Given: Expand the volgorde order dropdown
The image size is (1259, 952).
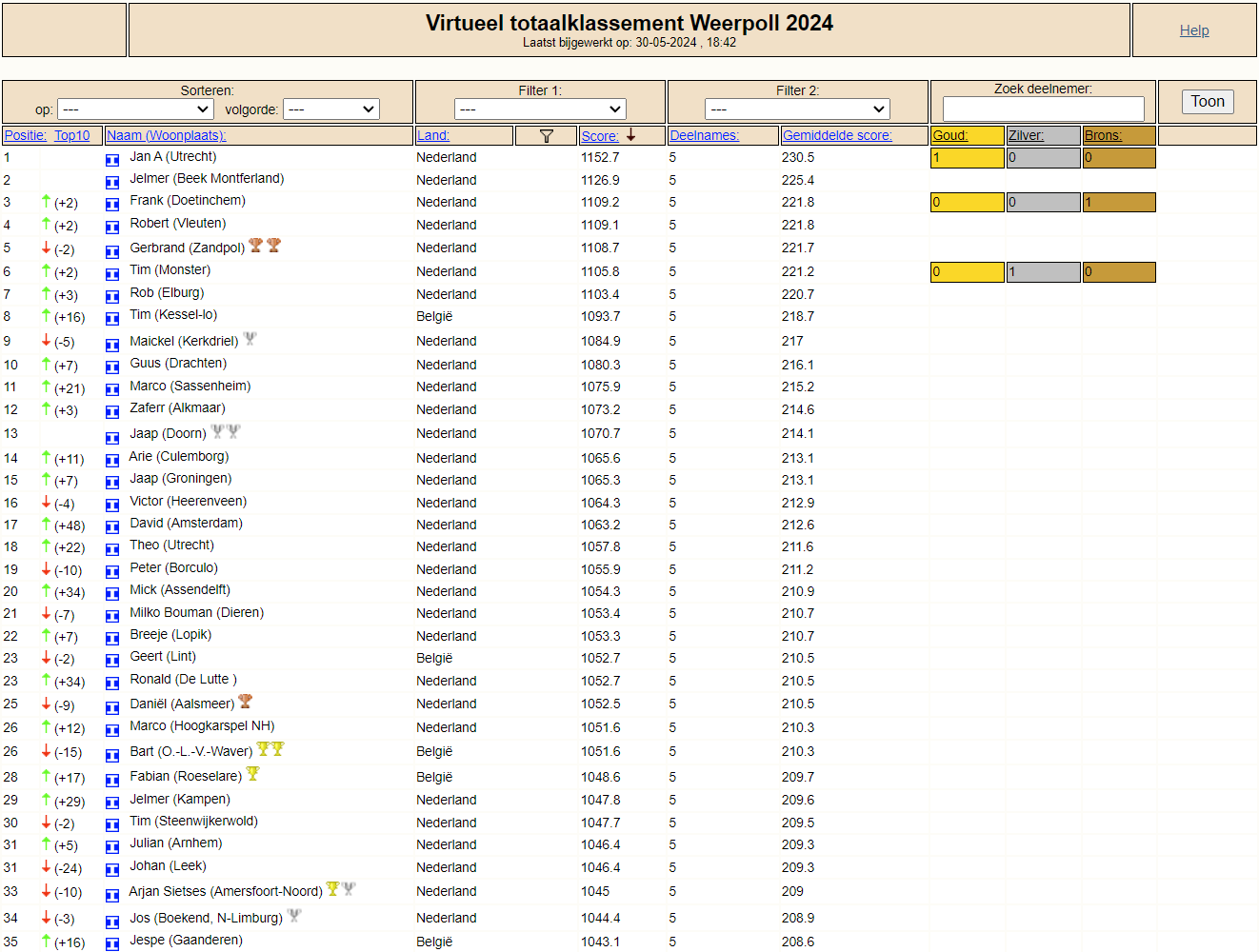Looking at the screenshot, I should point(331,109).
